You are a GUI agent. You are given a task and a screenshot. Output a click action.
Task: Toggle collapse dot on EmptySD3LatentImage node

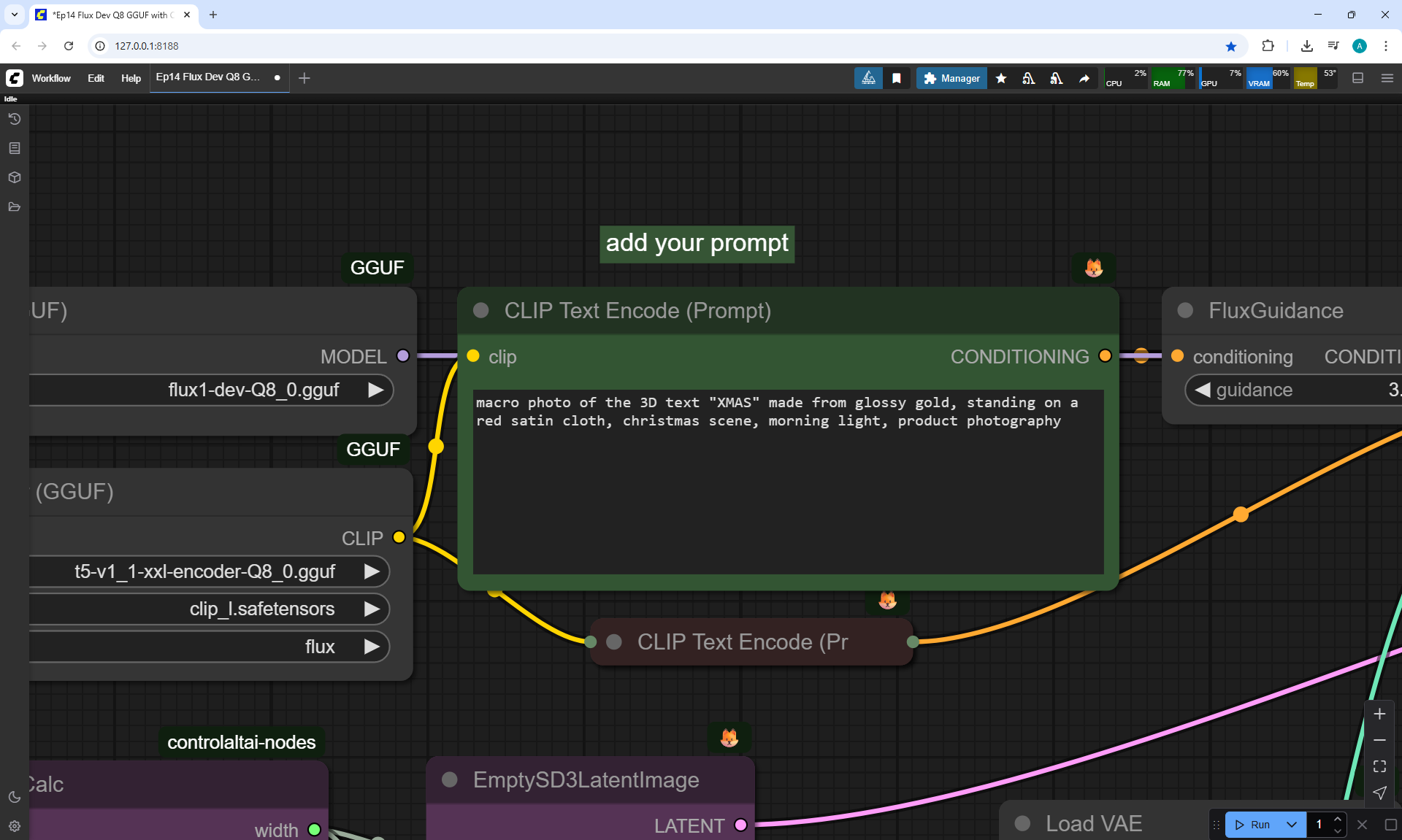pyautogui.click(x=450, y=780)
